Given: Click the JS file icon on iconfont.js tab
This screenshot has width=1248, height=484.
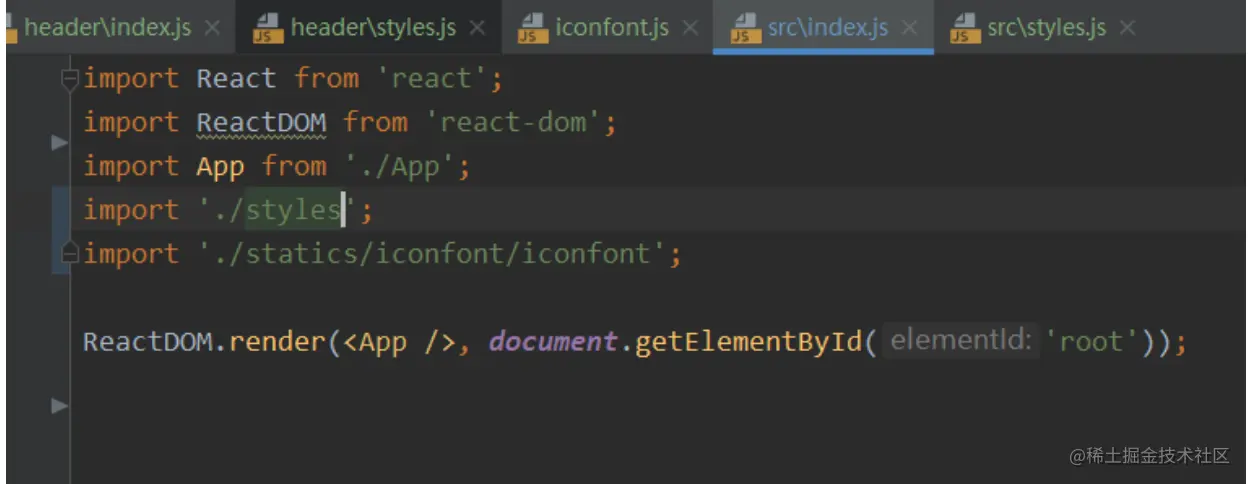Looking at the screenshot, I should point(533,28).
